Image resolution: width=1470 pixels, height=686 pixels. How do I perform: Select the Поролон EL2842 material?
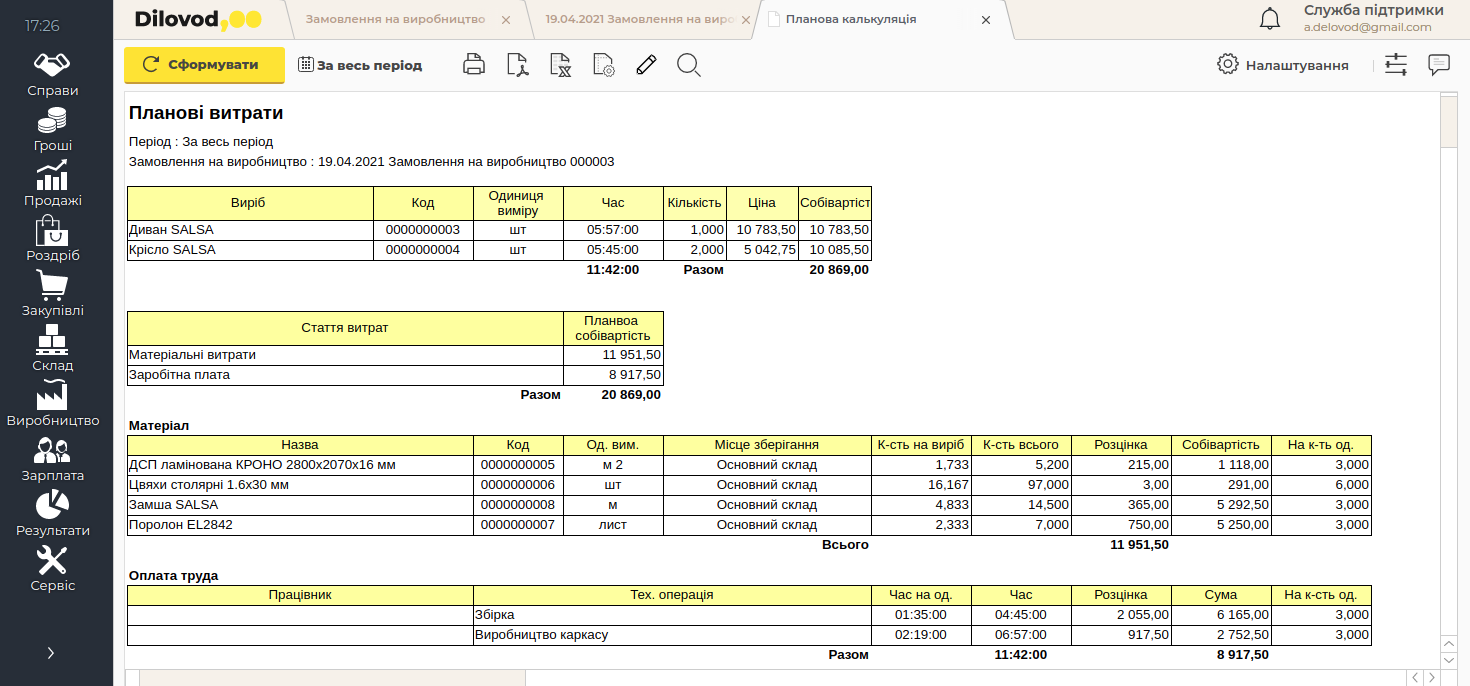tap(300, 525)
